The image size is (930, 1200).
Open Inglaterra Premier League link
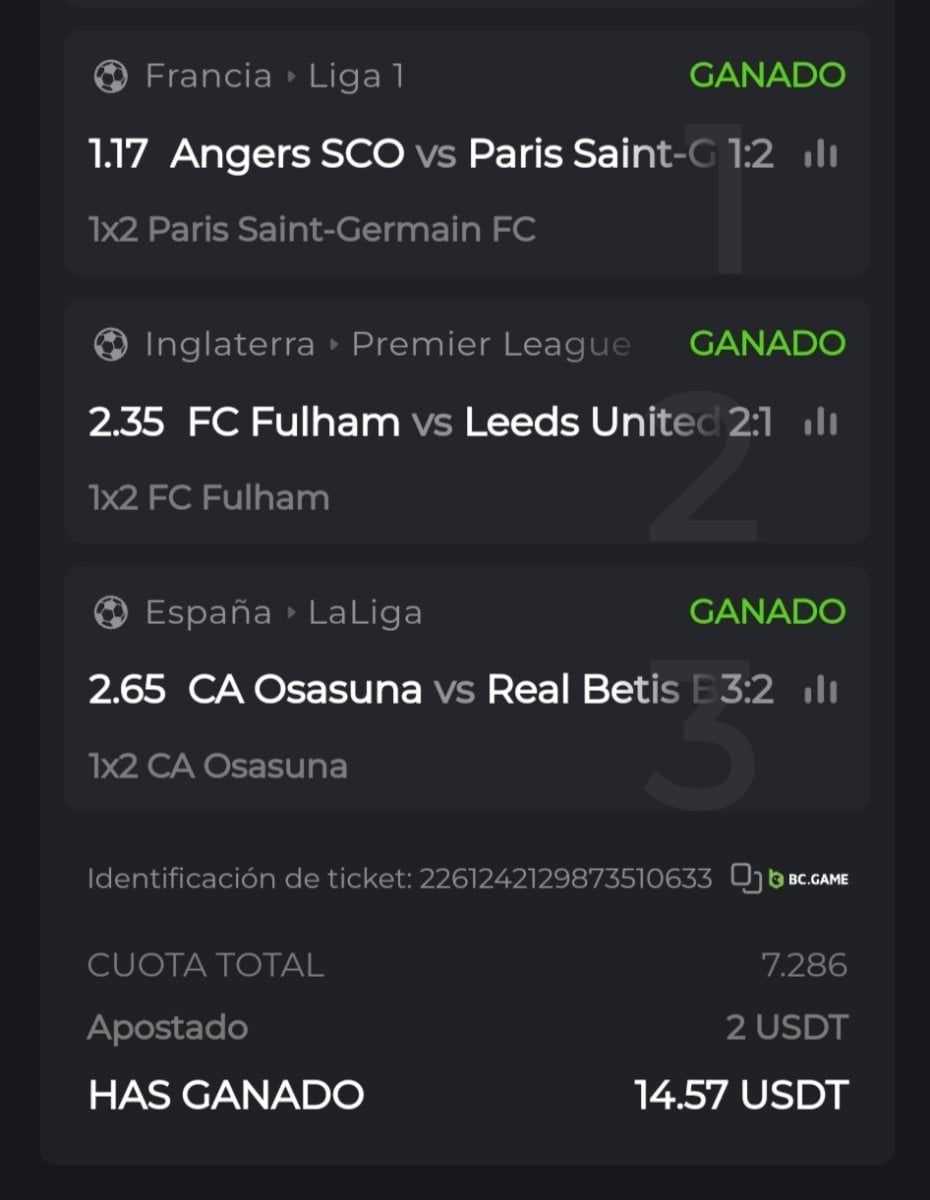click(x=388, y=345)
